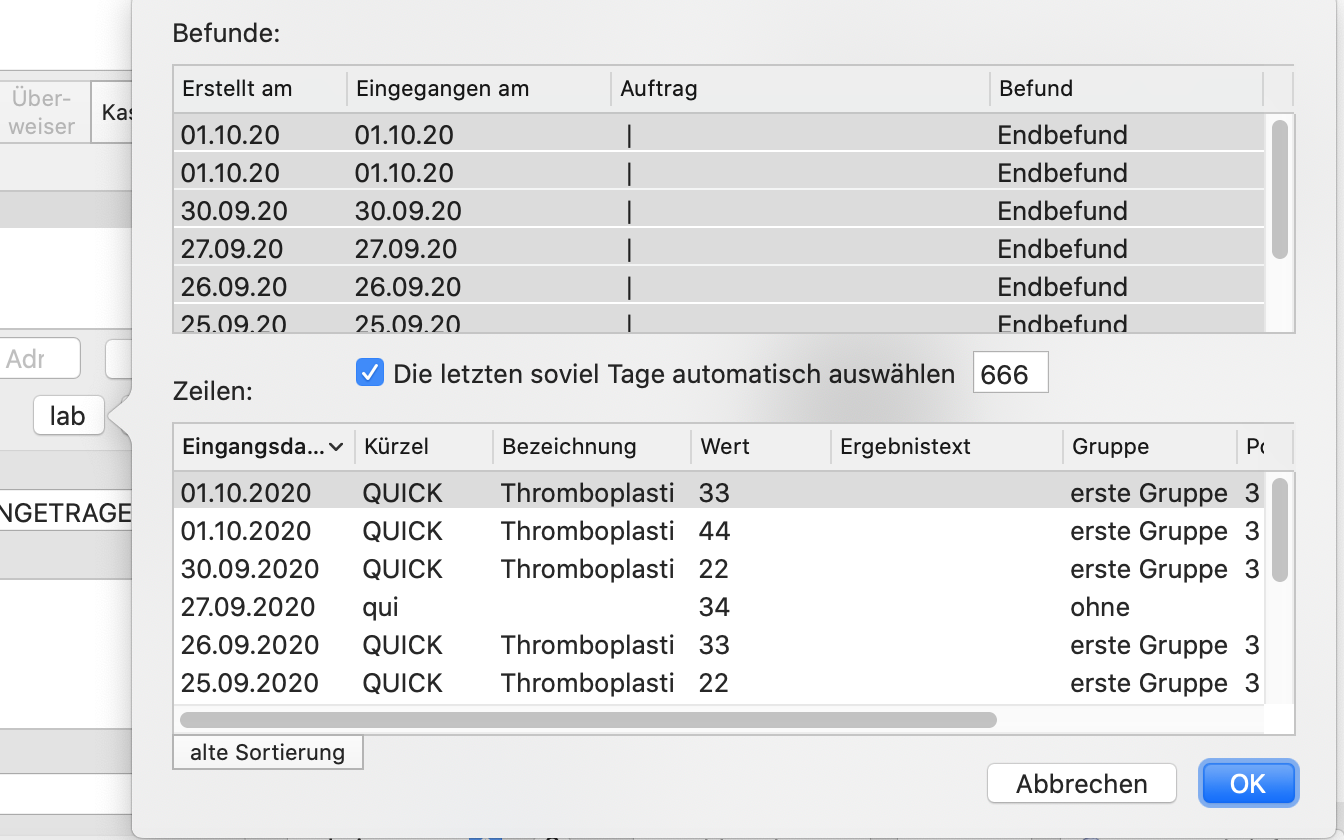Screen dimensions: 1344x840
Task: Click the 'alte Sortierung' button
Action: click(x=267, y=752)
